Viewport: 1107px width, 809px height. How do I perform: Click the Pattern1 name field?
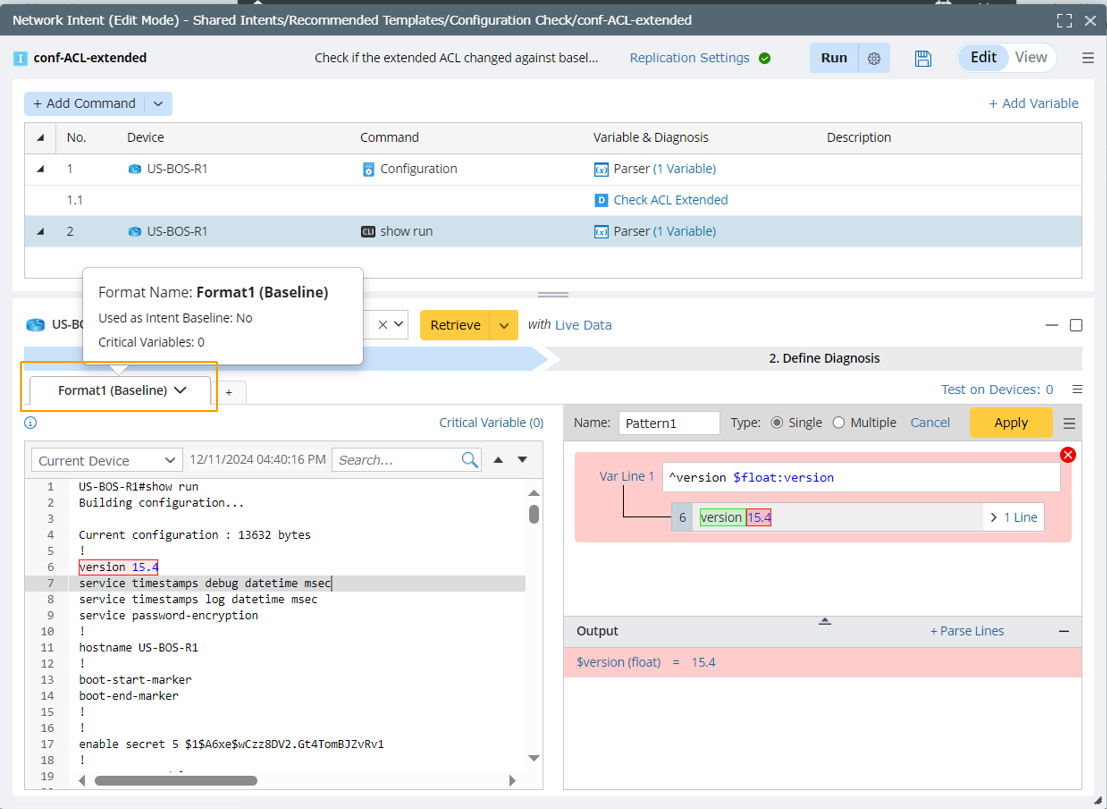pos(668,423)
